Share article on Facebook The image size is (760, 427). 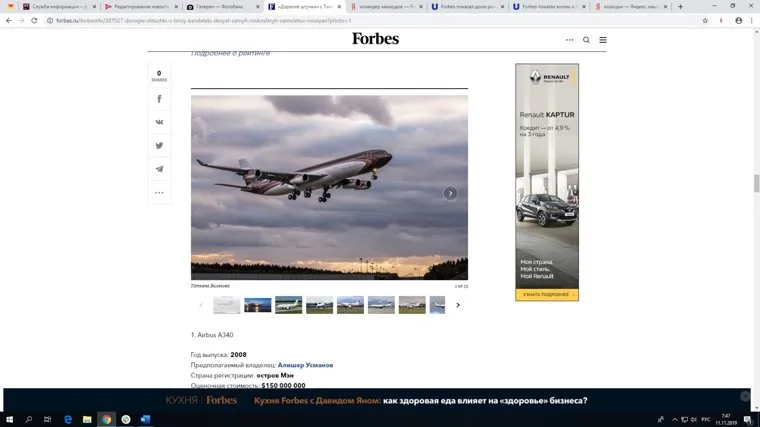pos(159,99)
